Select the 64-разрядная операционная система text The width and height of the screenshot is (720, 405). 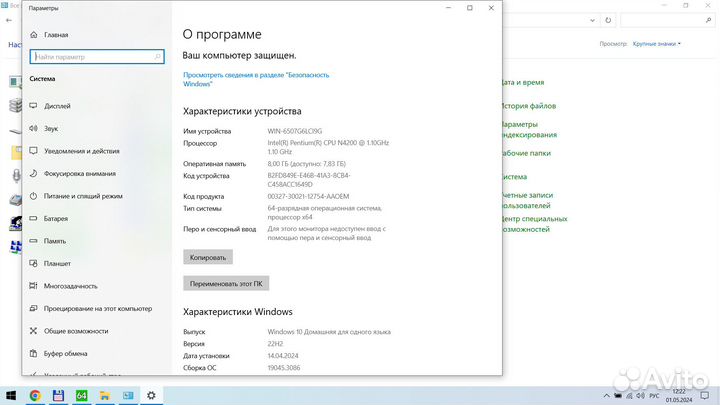[324, 213]
